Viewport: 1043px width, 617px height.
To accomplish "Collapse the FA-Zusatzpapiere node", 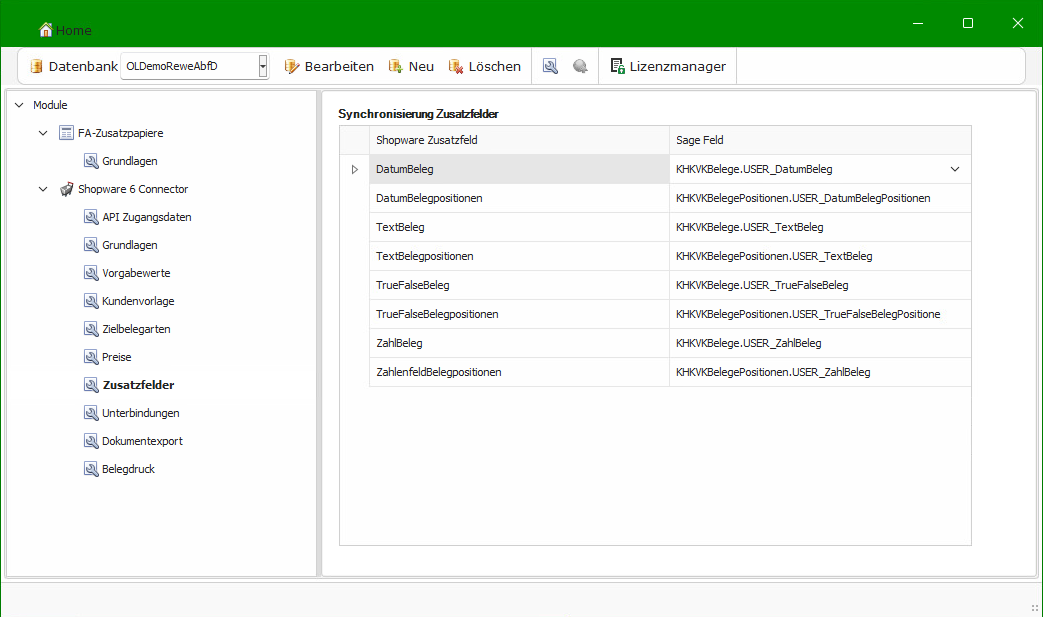I will coord(43,133).
